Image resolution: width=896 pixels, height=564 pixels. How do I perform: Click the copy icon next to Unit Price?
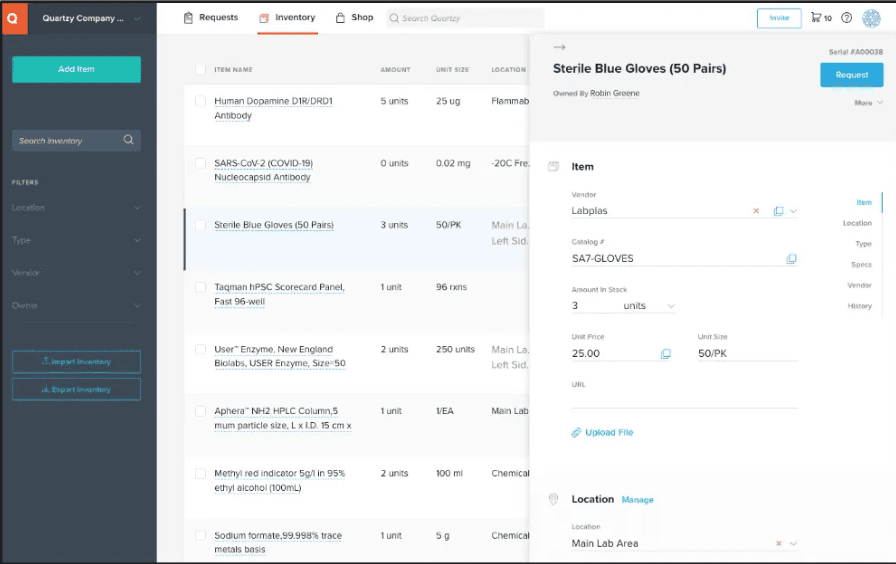(666, 354)
